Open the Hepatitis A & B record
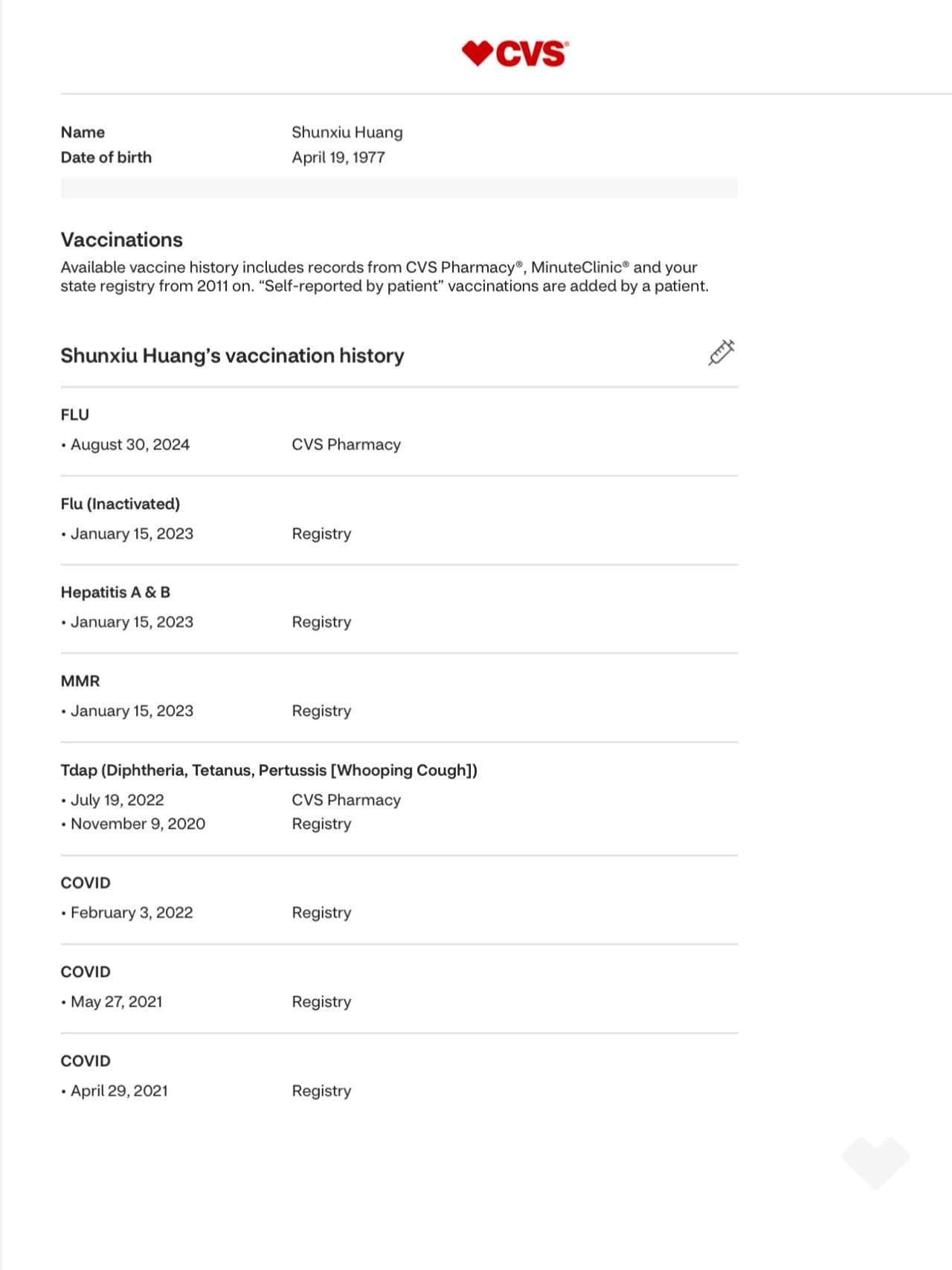This screenshot has height=1270, width=952. (115, 592)
